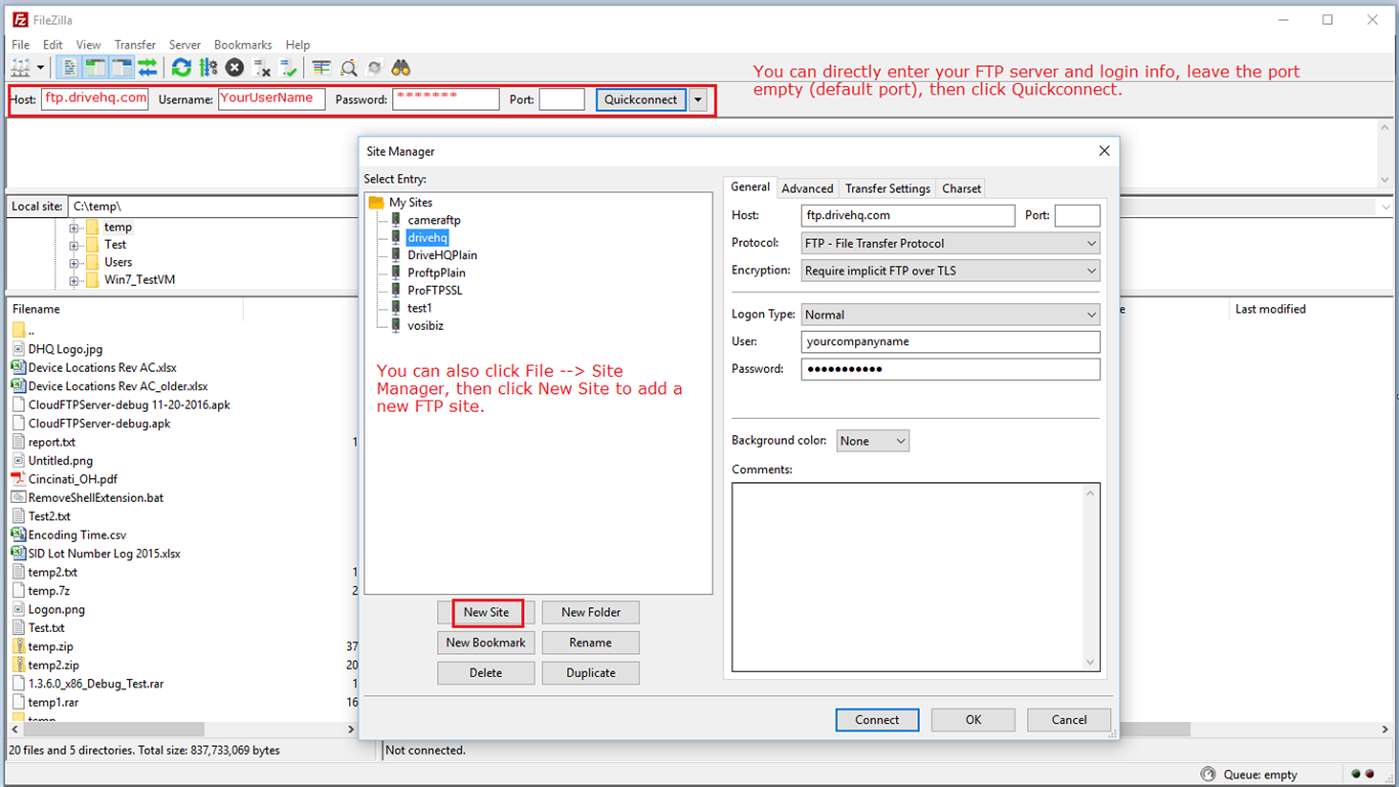The image size is (1399, 787).
Task: Toggle directory comparison magnifier icon
Action: (x=348, y=68)
